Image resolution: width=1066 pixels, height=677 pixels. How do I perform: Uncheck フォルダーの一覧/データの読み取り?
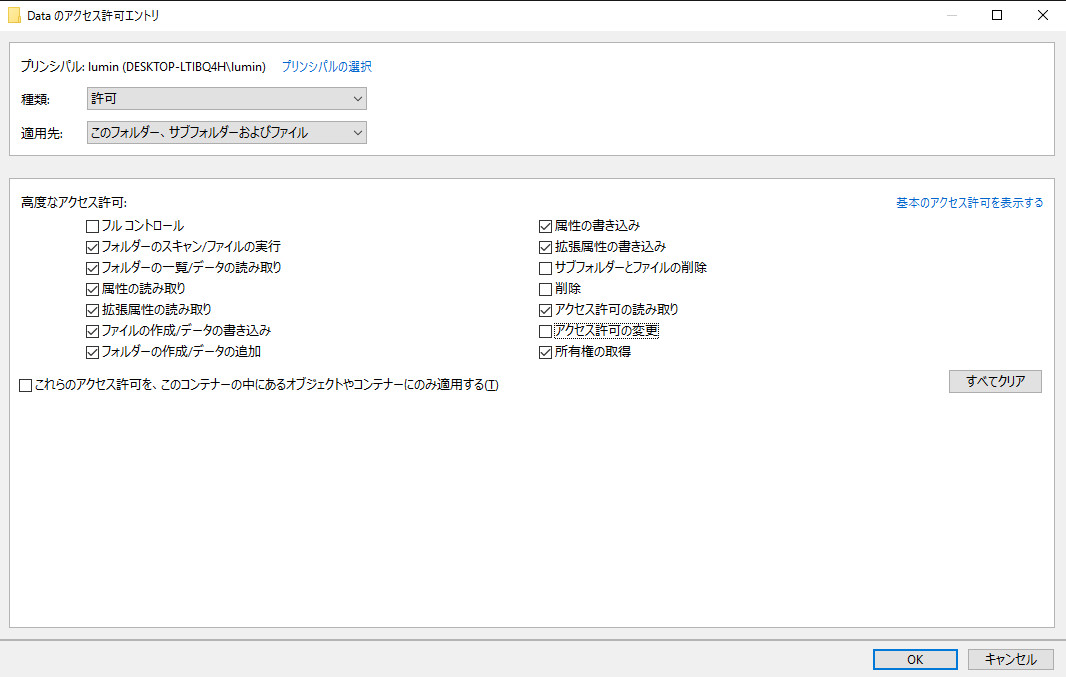92,268
